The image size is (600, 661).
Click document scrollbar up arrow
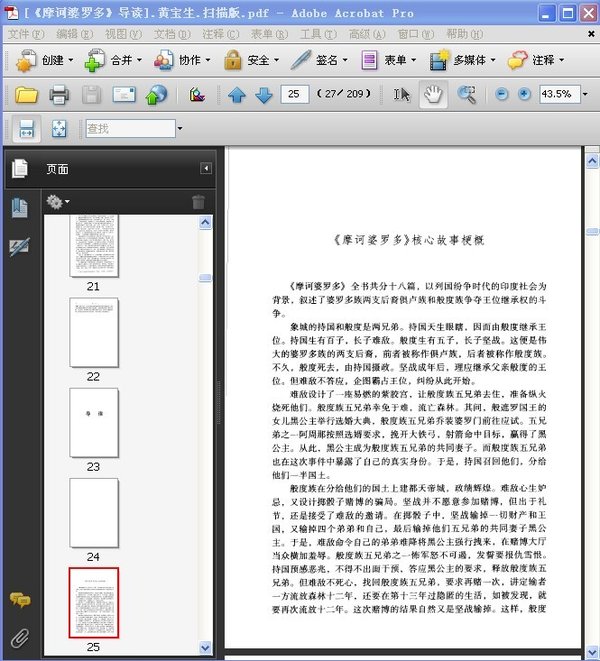[x=592, y=161]
